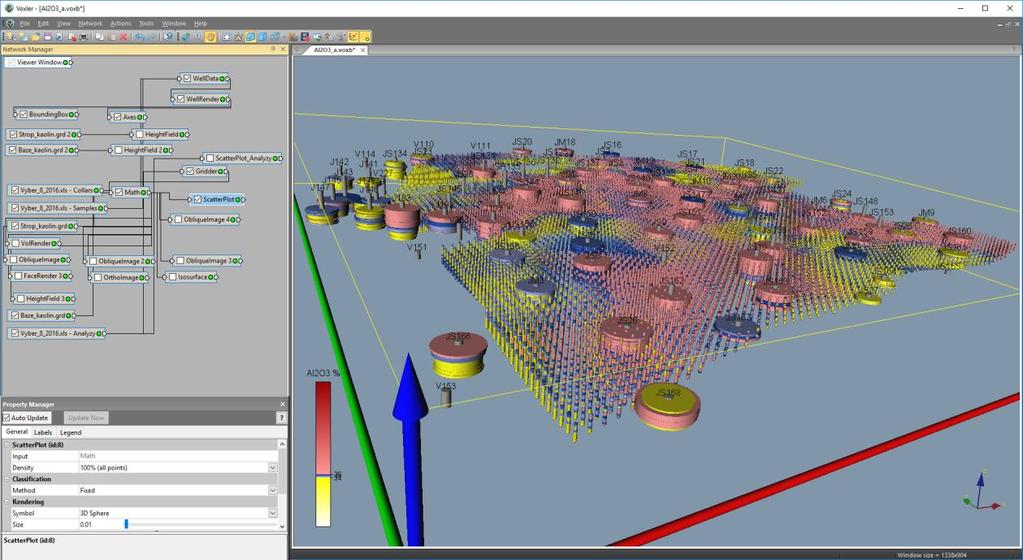
Task: Click the Voxler application icon in menu bar
Action: pyautogui.click(x=9, y=23)
